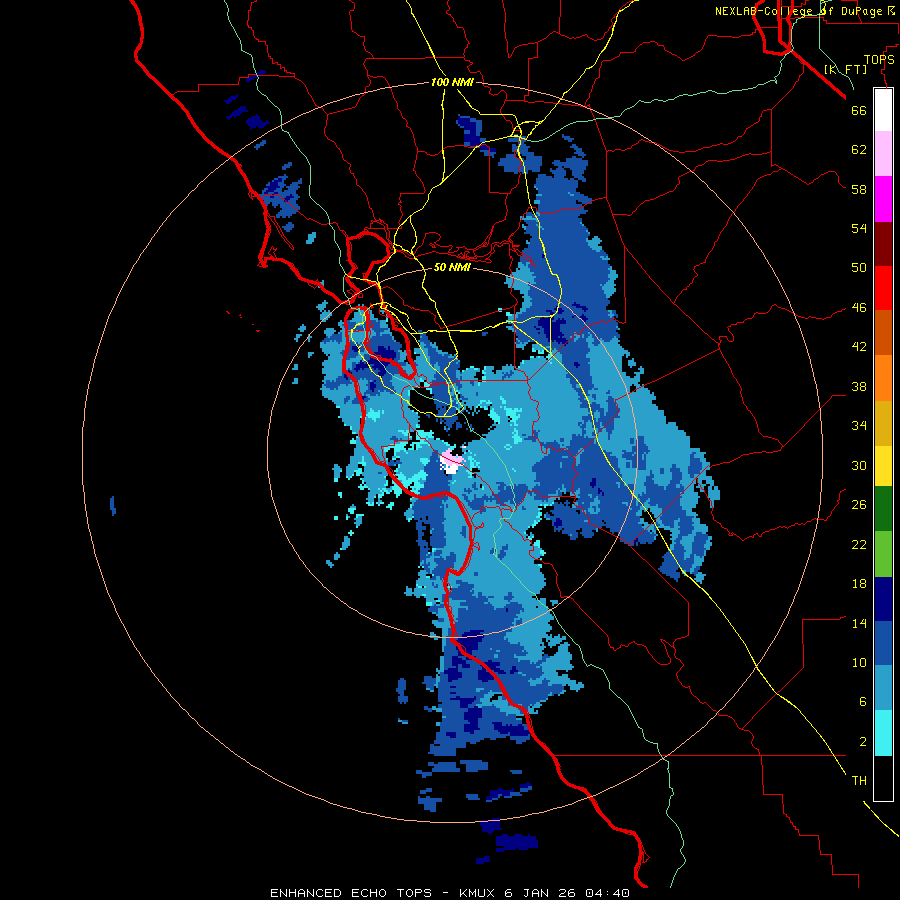Click the legend value '42'
The height and width of the screenshot is (900, 900).
[859, 347]
